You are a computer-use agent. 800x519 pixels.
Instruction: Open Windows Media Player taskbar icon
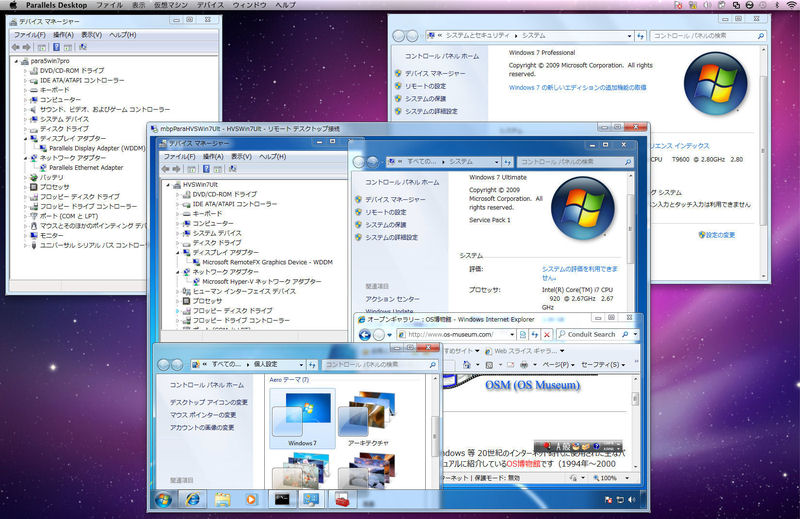251,500
